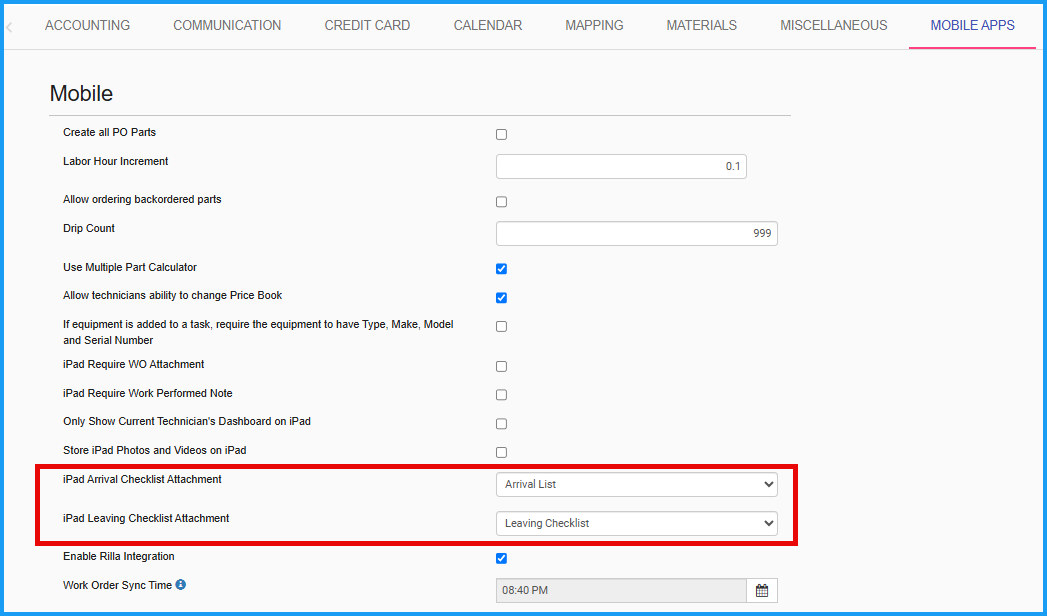Uncheck Enable Rilla Integration
The image size is (1047, 616).
[501, 558]
